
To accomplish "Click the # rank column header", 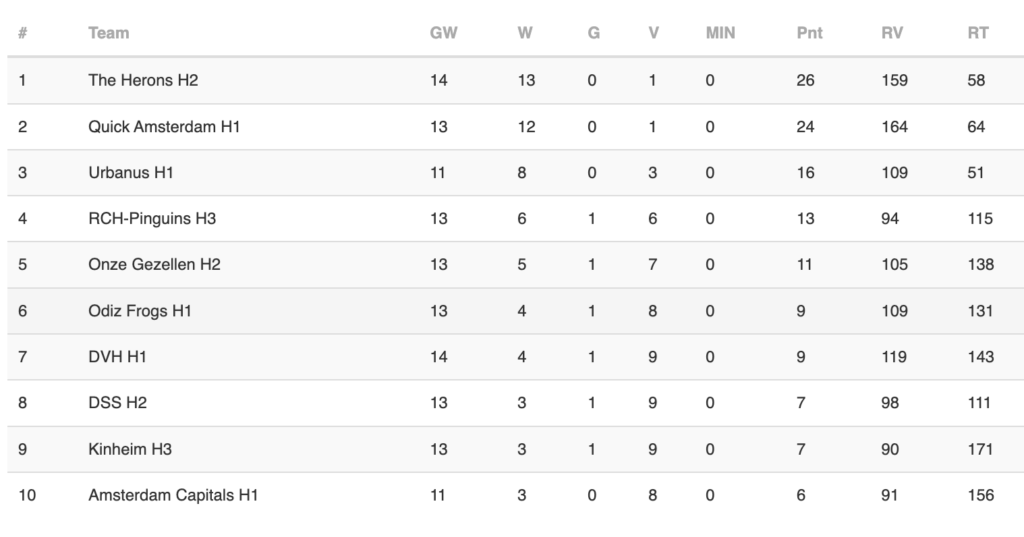I will click(x=22, y=33).
